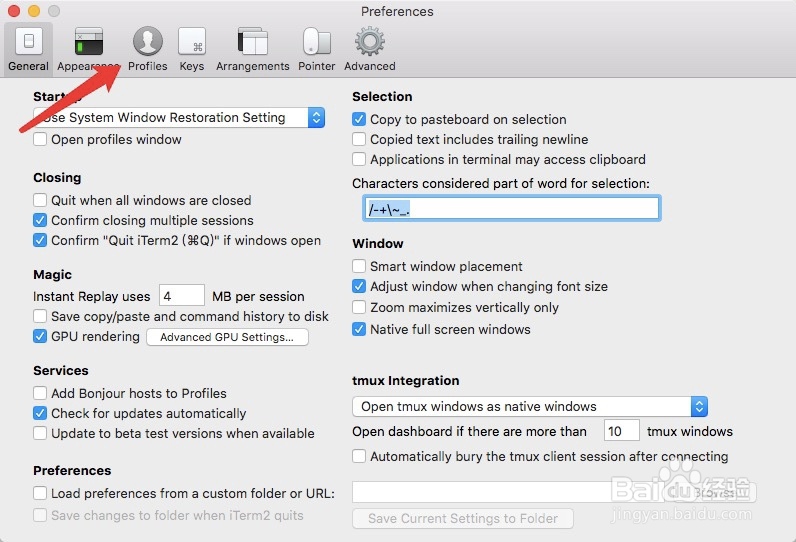
Task: Enable Smart window placement
Action: pyautogui.click(x=359, y=266)
